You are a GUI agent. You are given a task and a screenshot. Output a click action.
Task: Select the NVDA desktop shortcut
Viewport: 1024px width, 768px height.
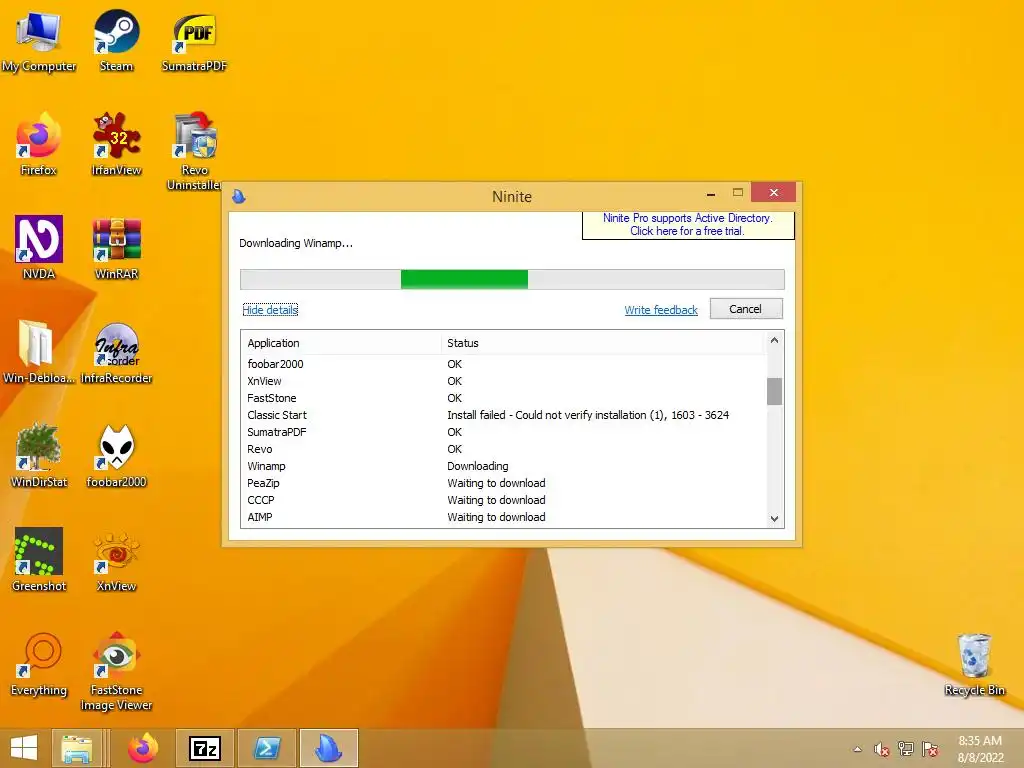tap(38, 248)
